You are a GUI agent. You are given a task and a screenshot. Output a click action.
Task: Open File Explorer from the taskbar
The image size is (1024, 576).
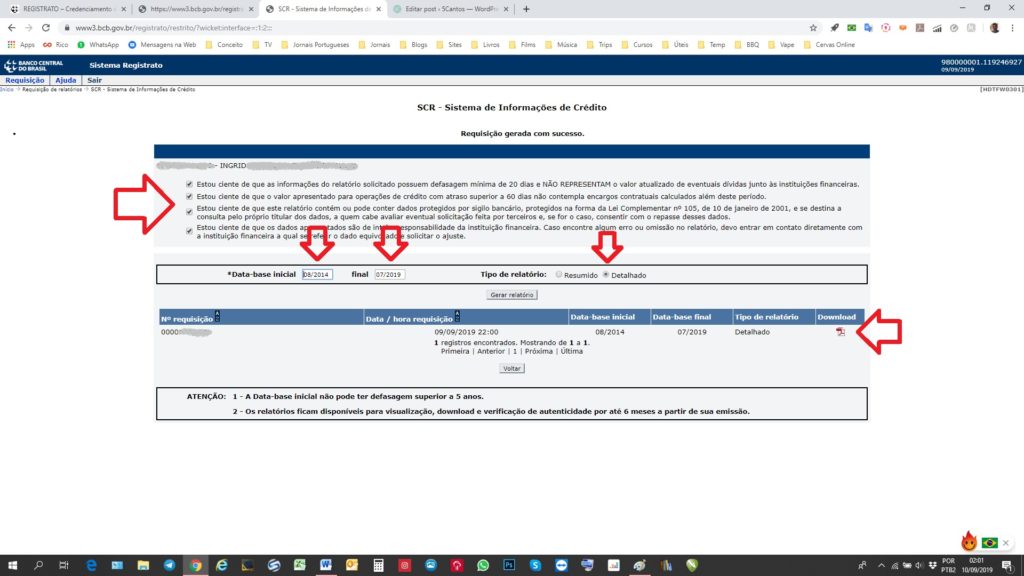(143, 565)
